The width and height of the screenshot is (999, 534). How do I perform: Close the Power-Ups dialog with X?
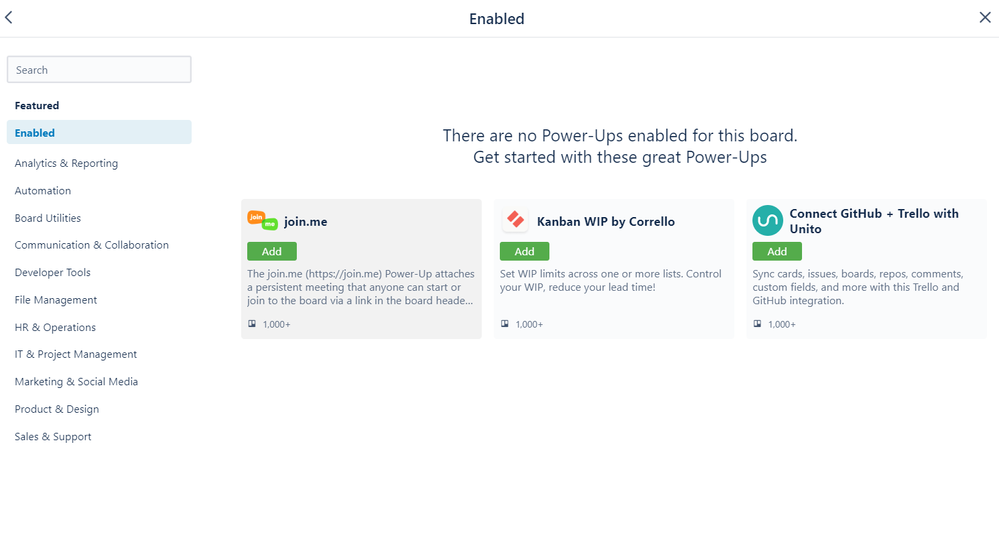pyautogui.click(x=985, y=18)
